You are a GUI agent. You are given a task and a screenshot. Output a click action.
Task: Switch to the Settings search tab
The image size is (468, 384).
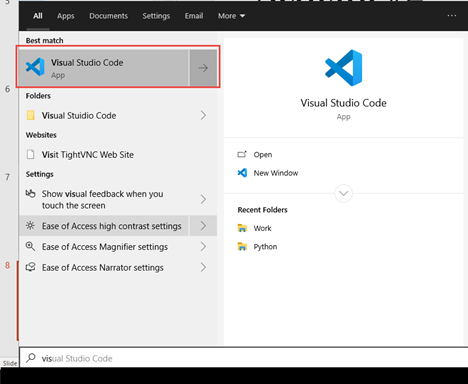156,16
